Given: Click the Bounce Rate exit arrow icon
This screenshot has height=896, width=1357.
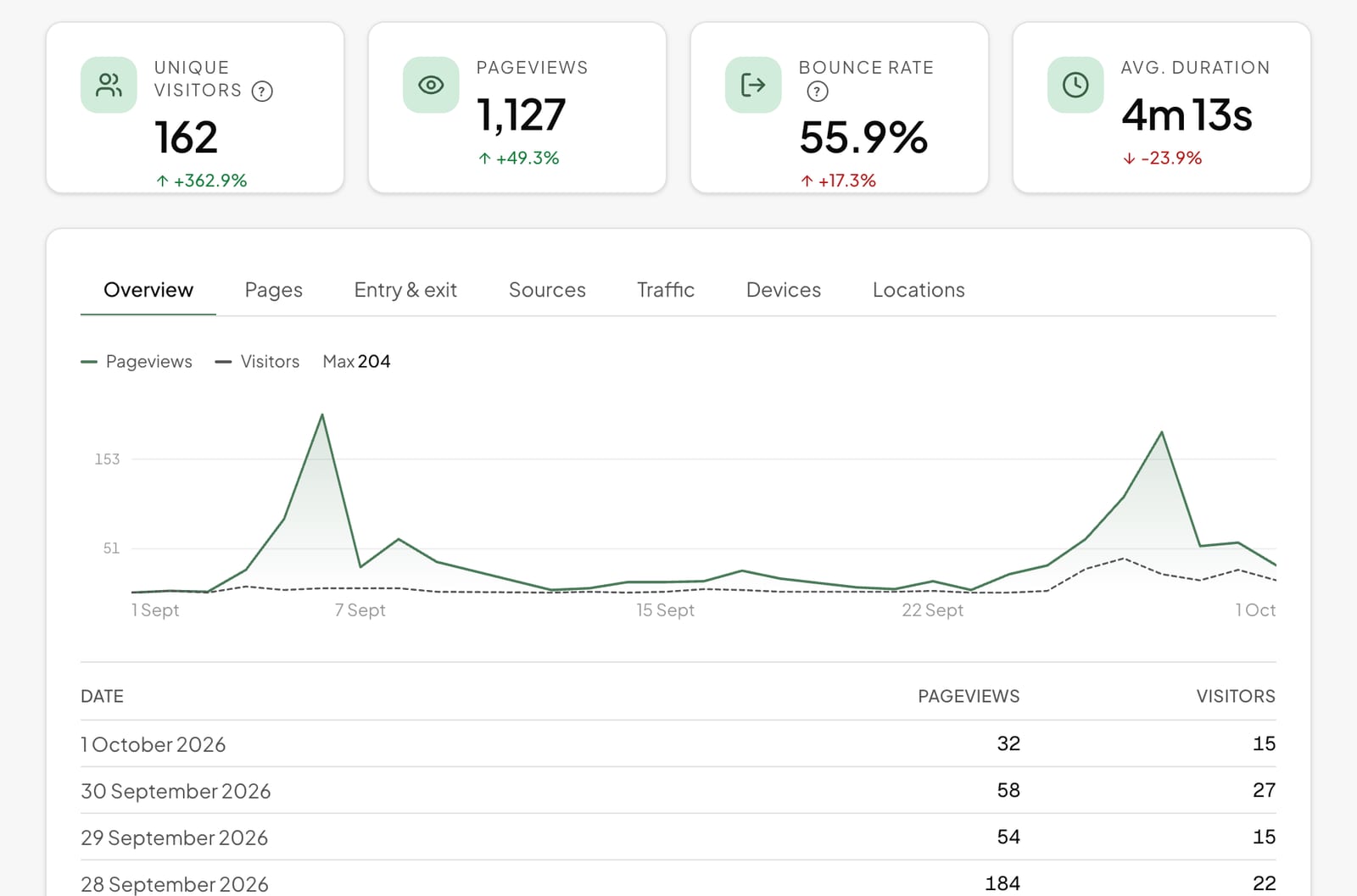Looking at the screenshot, I should [x=753, y=85].
